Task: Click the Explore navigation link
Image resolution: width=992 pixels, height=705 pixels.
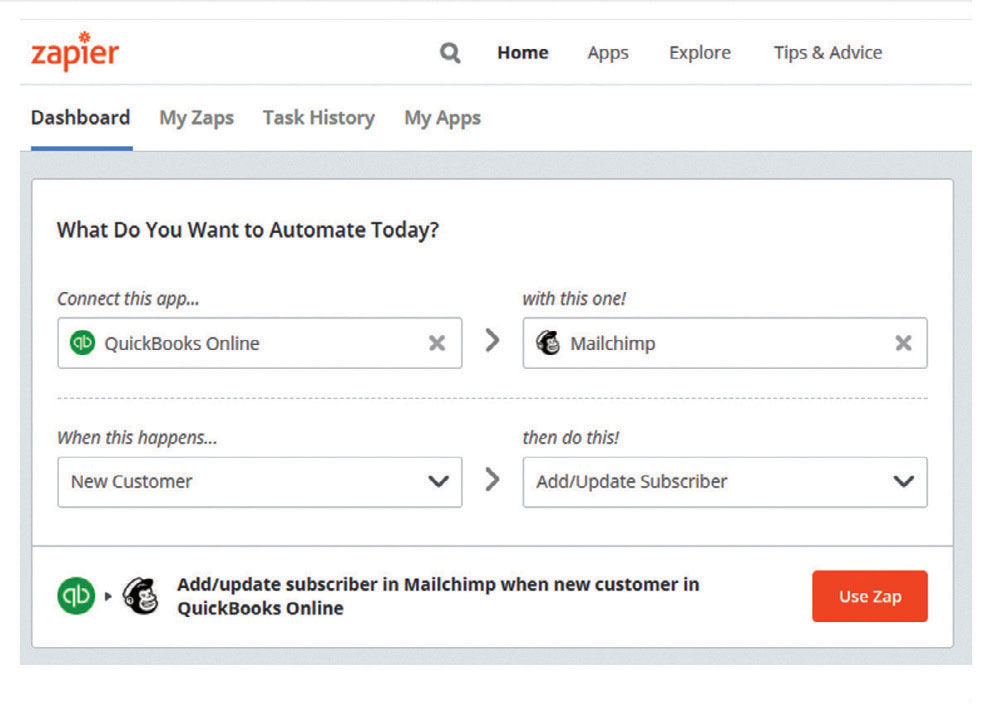Action: pyautogui.click(x=699, y=53)
